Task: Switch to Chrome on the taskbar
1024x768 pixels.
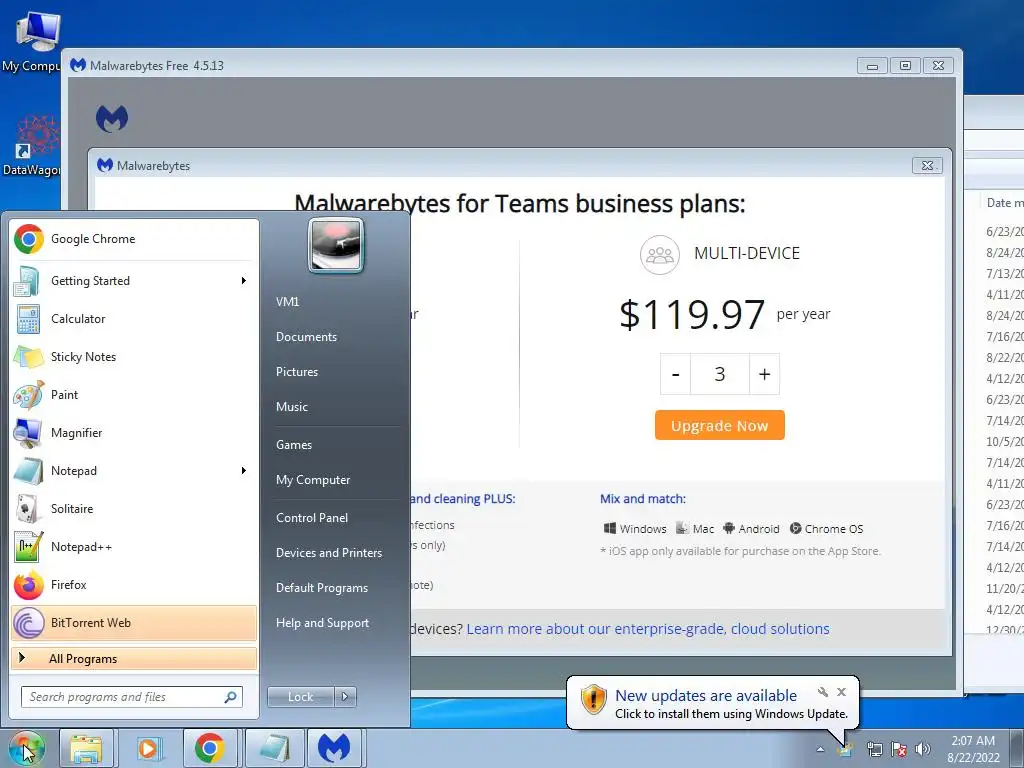Action: [x=210, y=748]
